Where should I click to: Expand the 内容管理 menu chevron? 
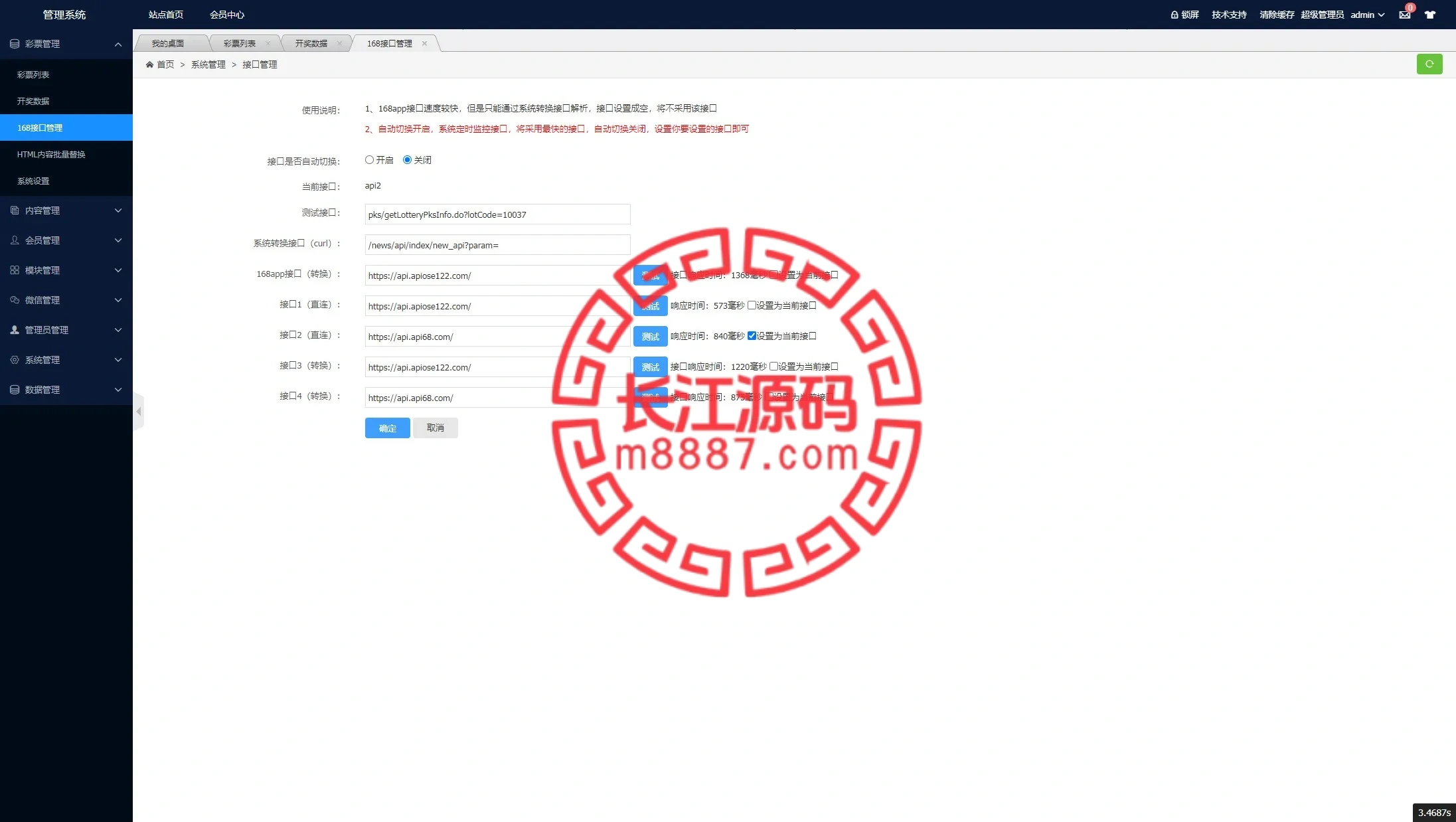(118, 210)
